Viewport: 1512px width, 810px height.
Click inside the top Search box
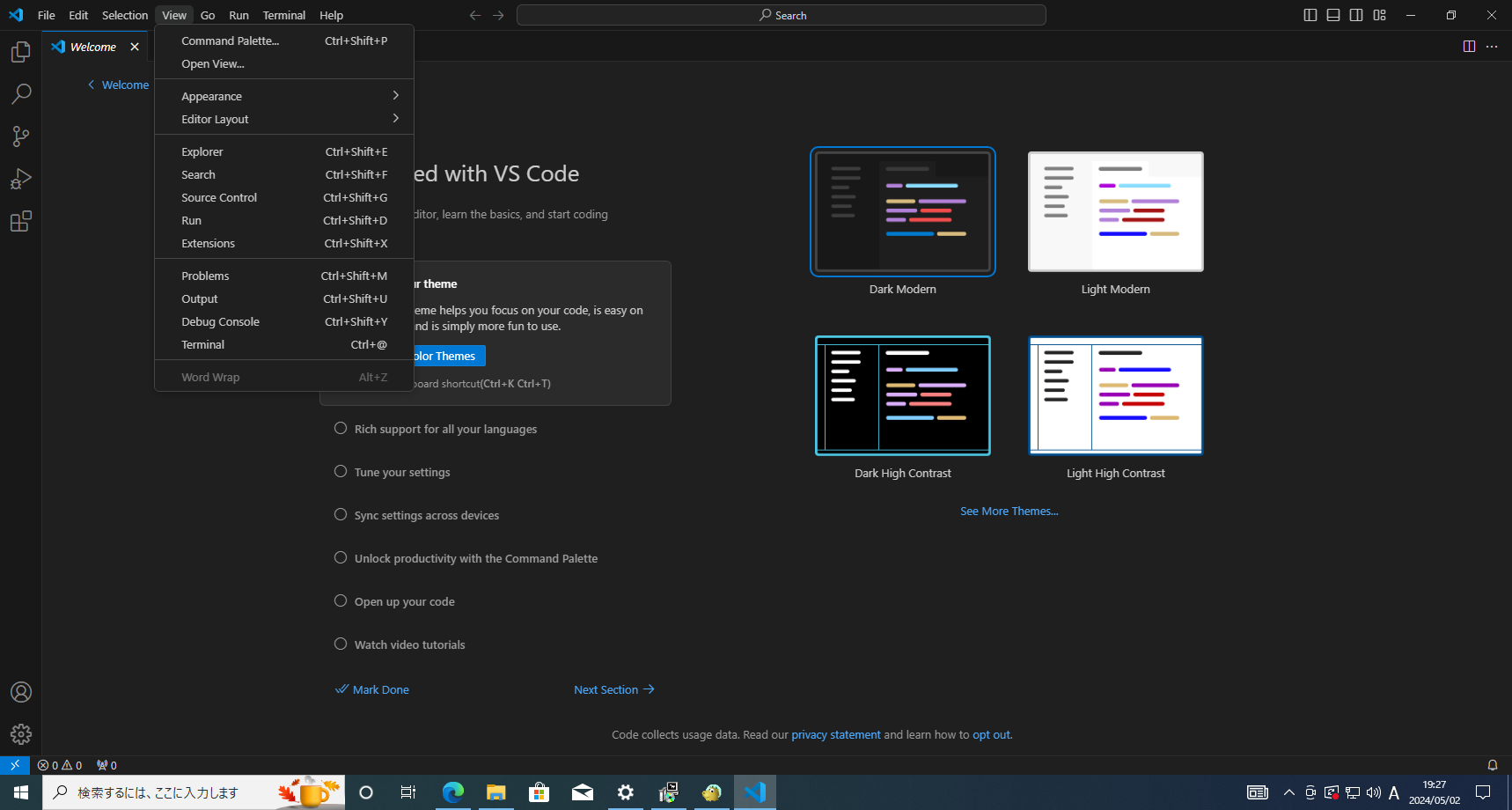781,15
